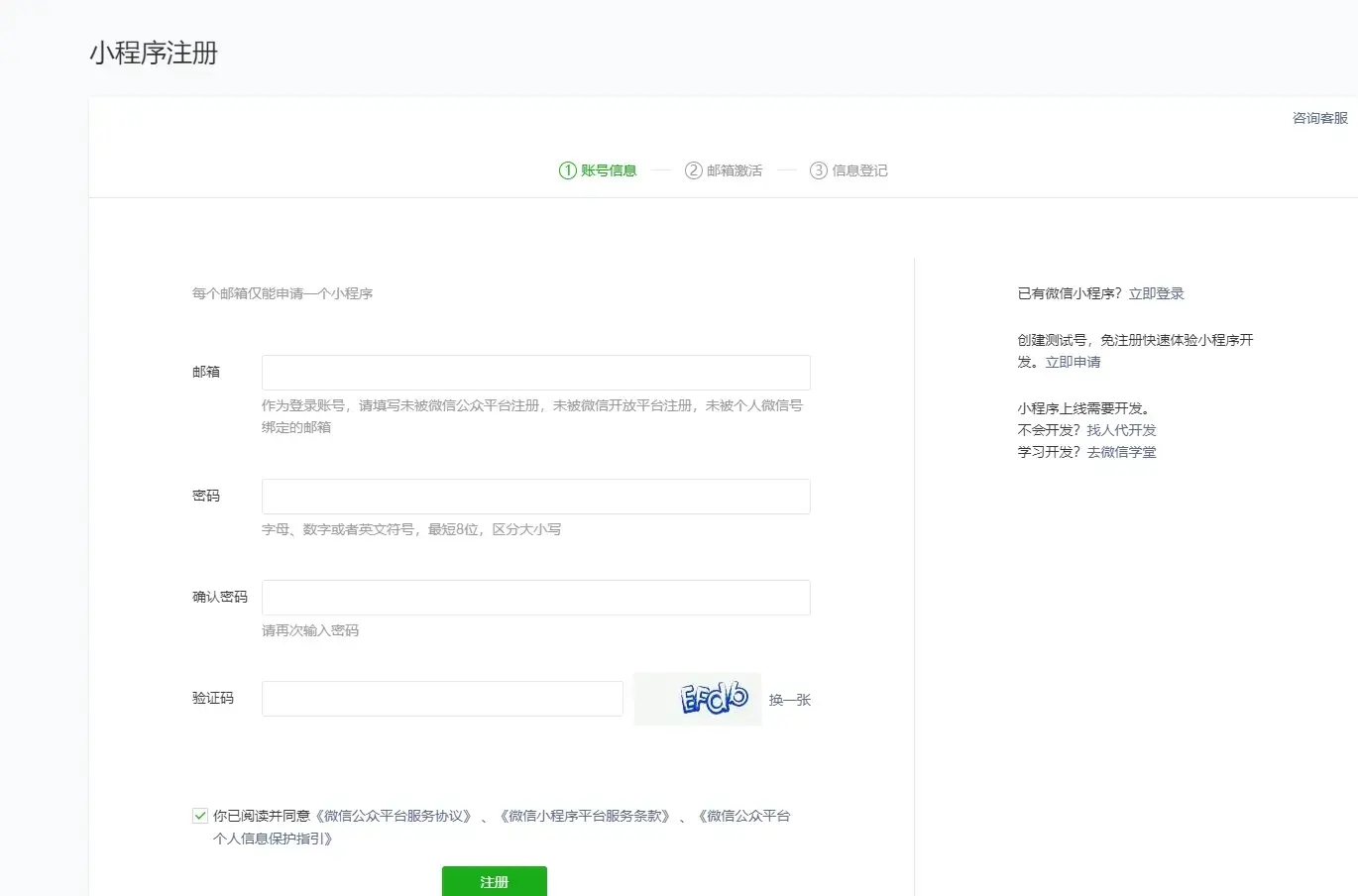Open 《微信公众平台服务协议》 link

(394, 816)
